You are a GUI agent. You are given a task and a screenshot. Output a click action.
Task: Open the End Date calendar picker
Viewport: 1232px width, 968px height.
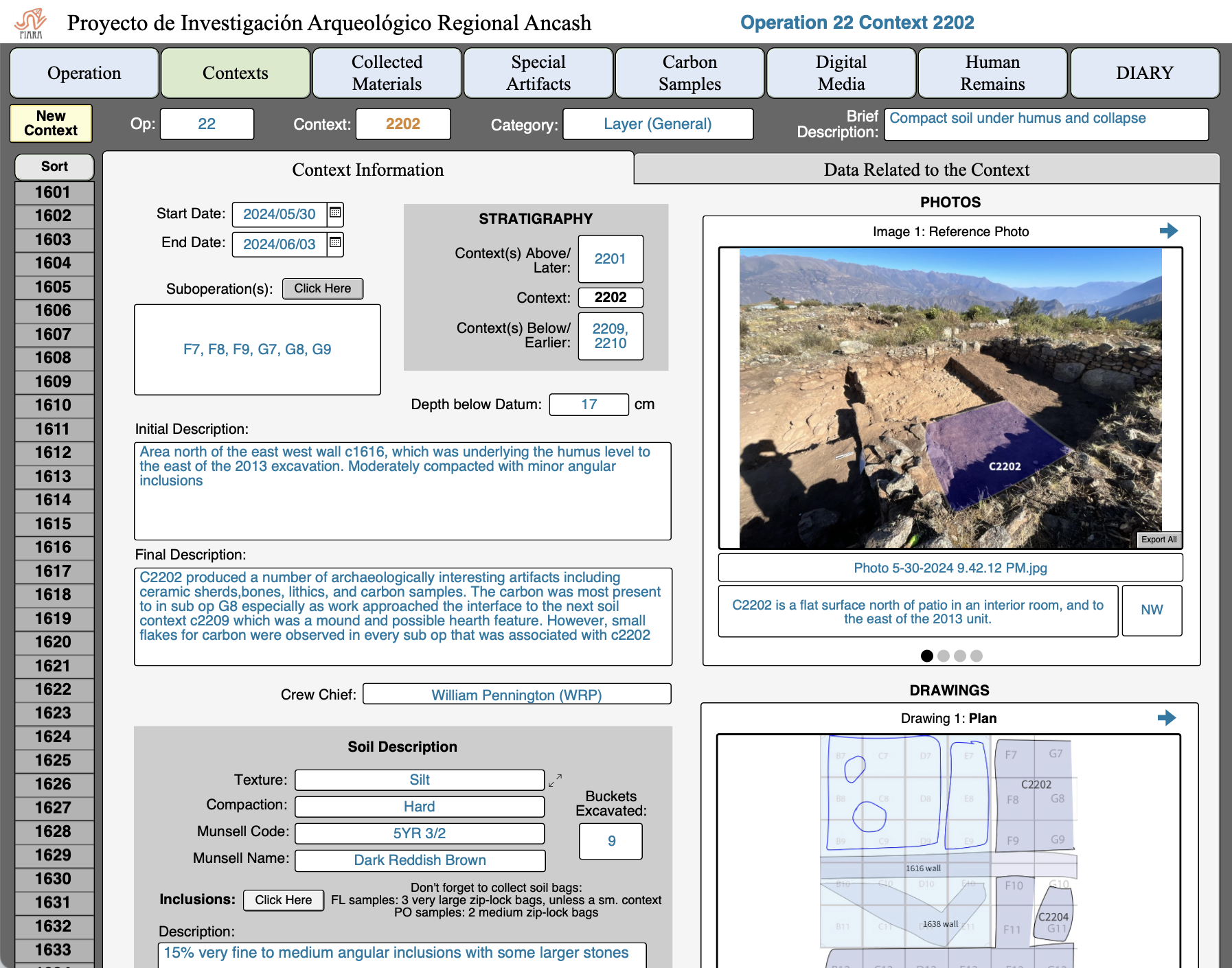(x=335, y=243)
